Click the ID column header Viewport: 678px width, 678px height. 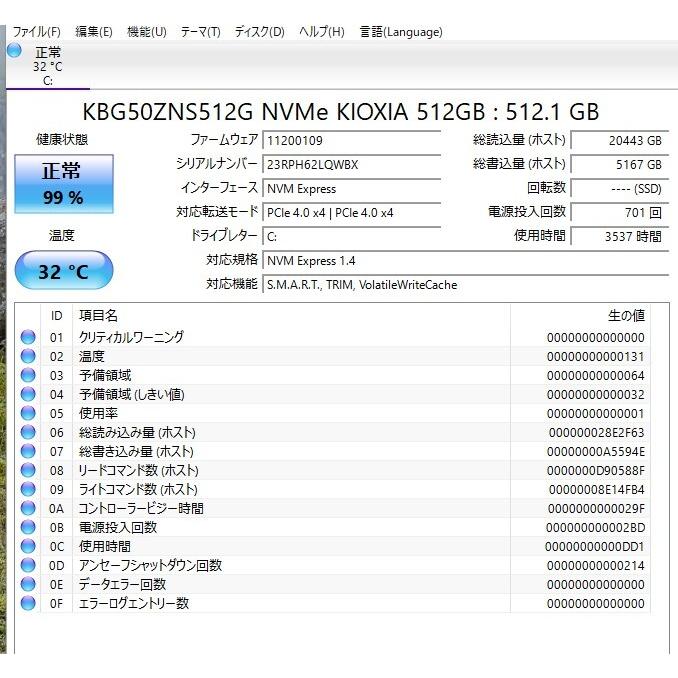[x=57, y=316]
